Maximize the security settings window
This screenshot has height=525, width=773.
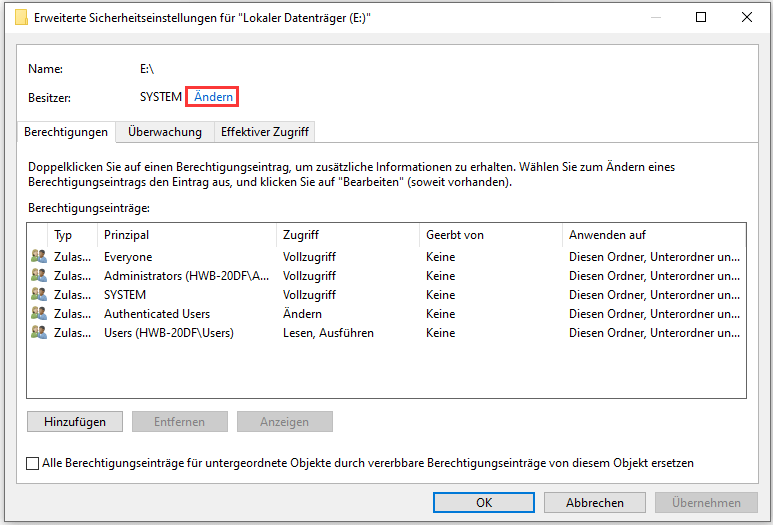click(701, 17)
